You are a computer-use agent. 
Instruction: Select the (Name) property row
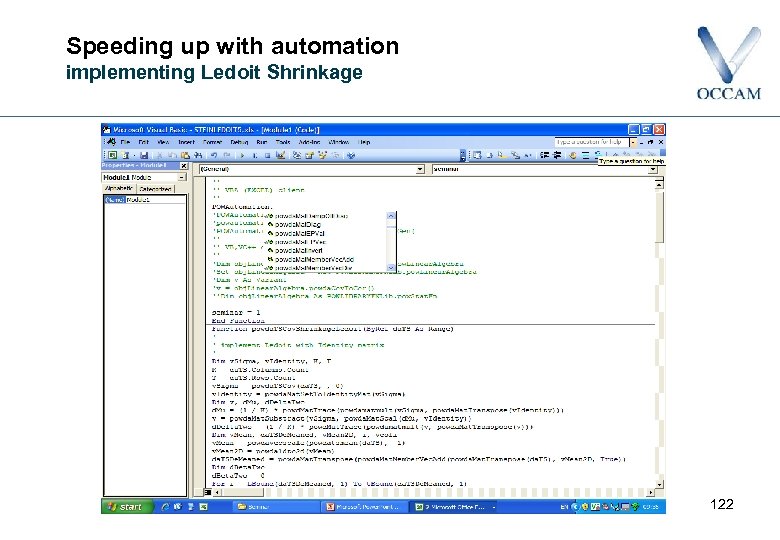click(145, 199)
